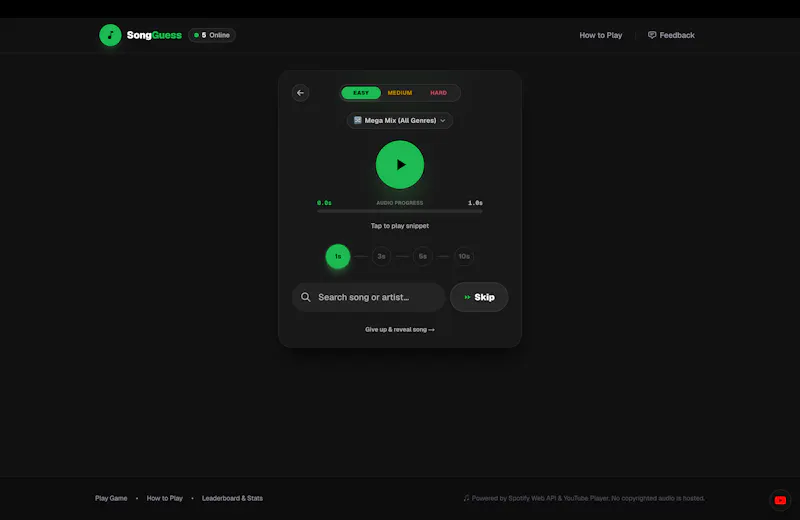Click the 1.0s duration label
The image size is (800, 520).
(x=475, y=203)
